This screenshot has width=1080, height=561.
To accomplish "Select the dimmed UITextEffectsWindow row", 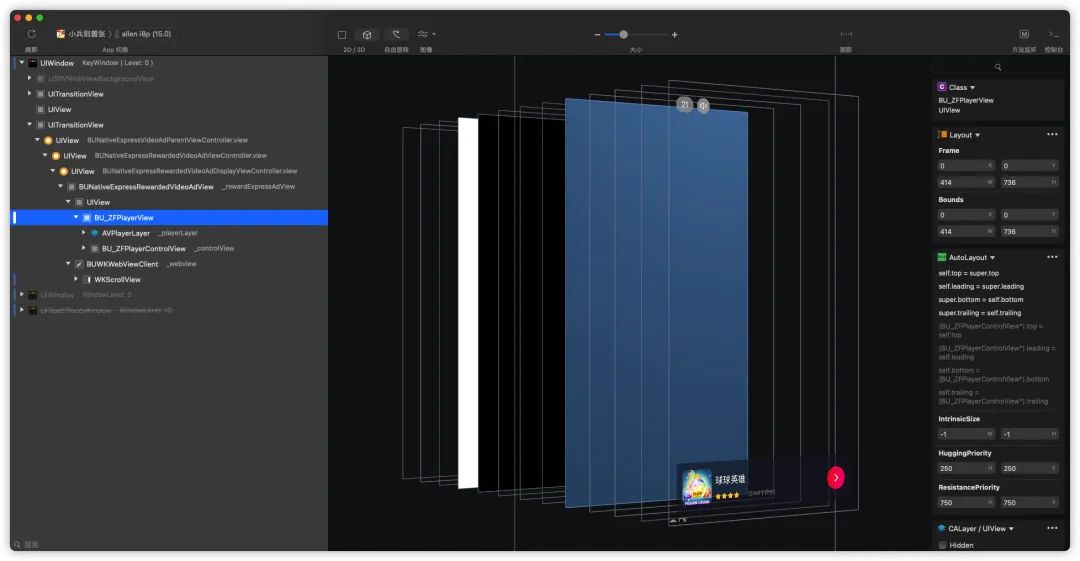I will [x=169, y=311].
